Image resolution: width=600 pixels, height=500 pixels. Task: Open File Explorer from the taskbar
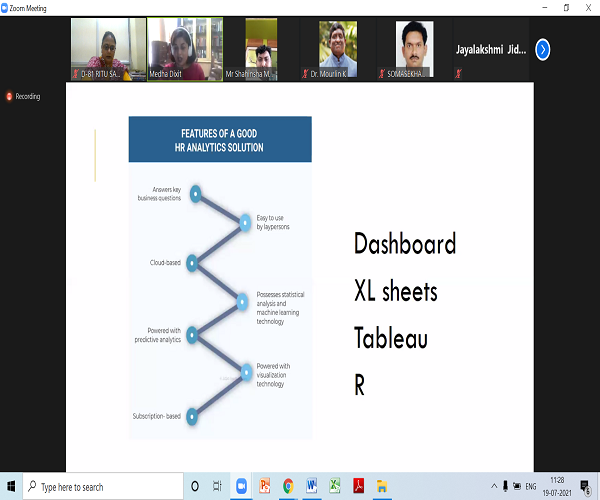tap(382, 486)
